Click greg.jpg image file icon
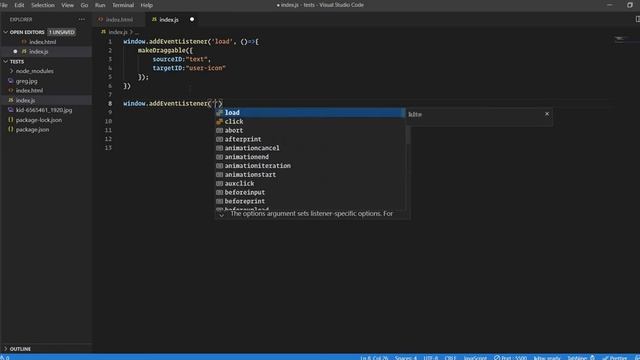 click(x=11, y=81)
